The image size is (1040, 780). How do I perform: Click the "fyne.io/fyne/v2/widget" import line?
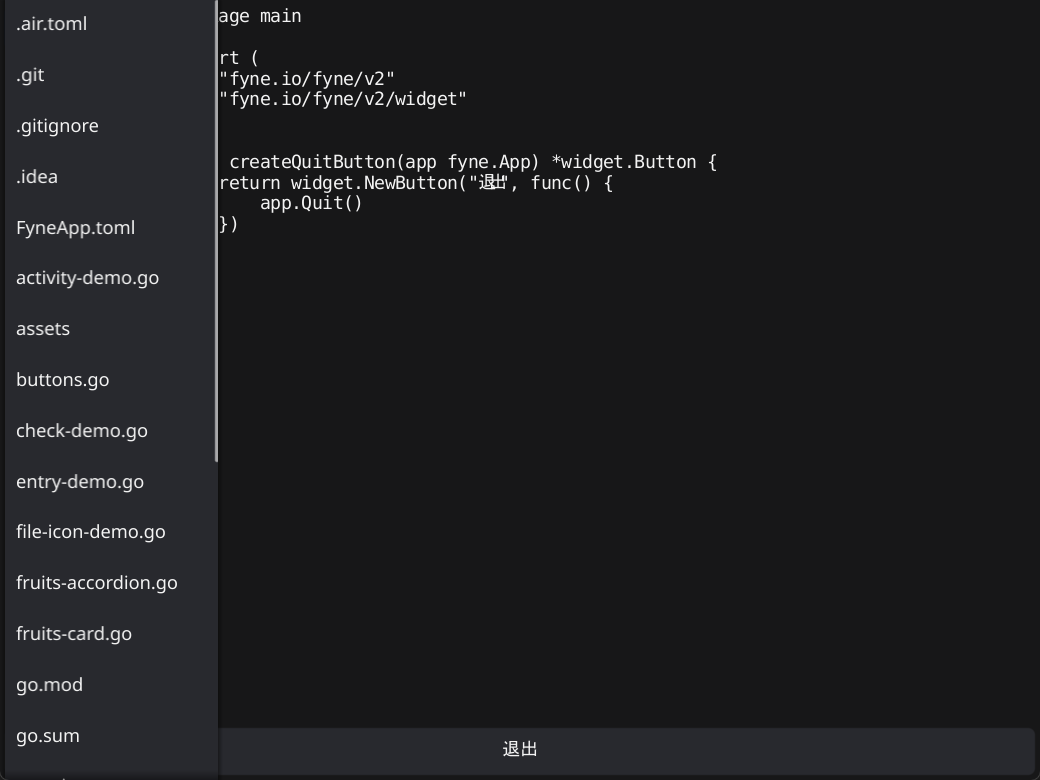click(x=343, y=99)
